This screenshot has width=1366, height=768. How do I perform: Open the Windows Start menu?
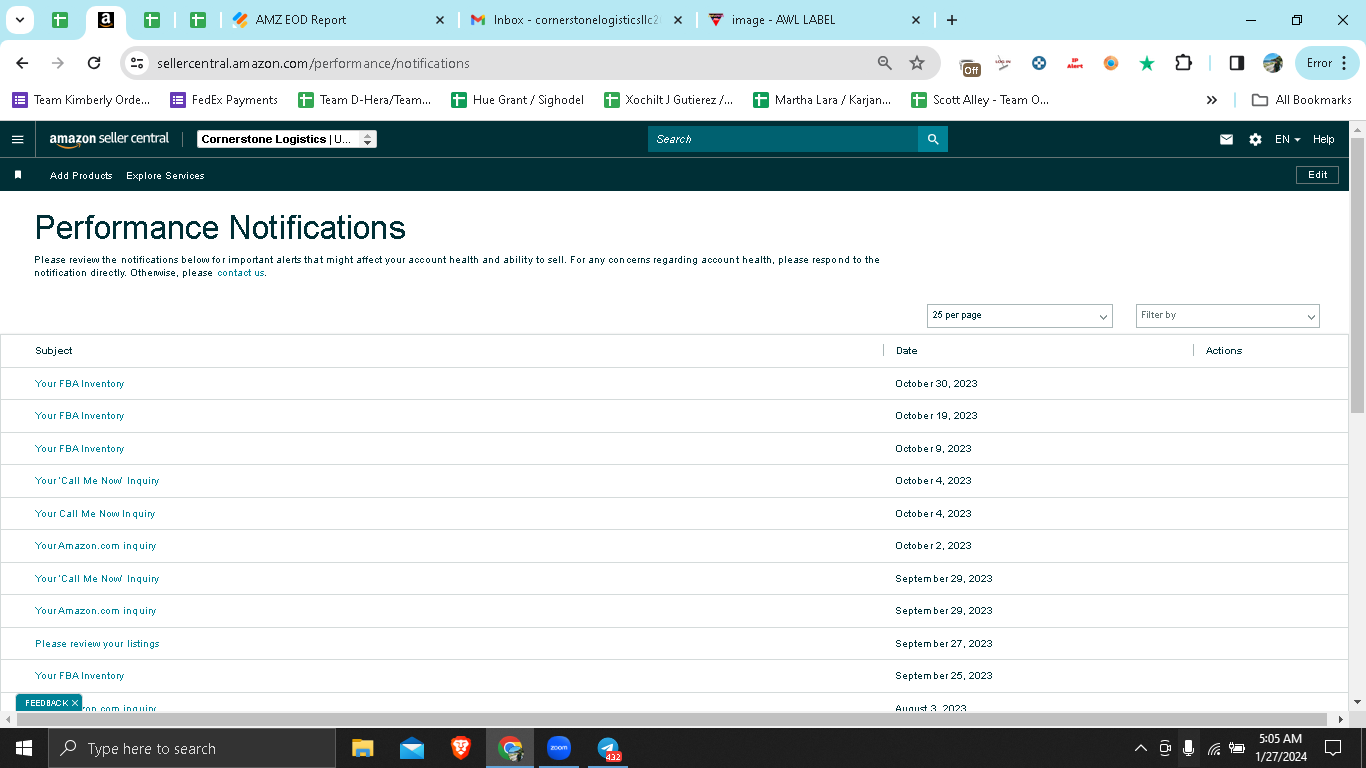[24, 748]
